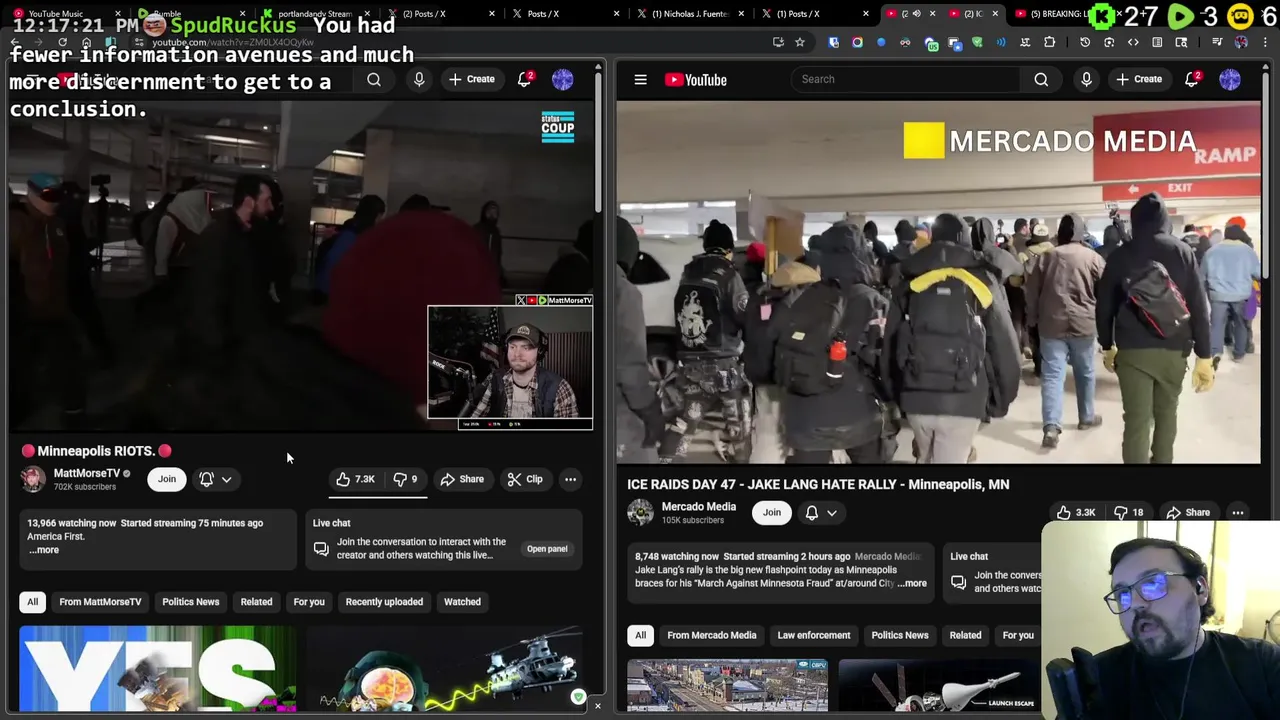
Task: Open panel for MattMorseTV live chat
Action: click(x=547, y=549)
